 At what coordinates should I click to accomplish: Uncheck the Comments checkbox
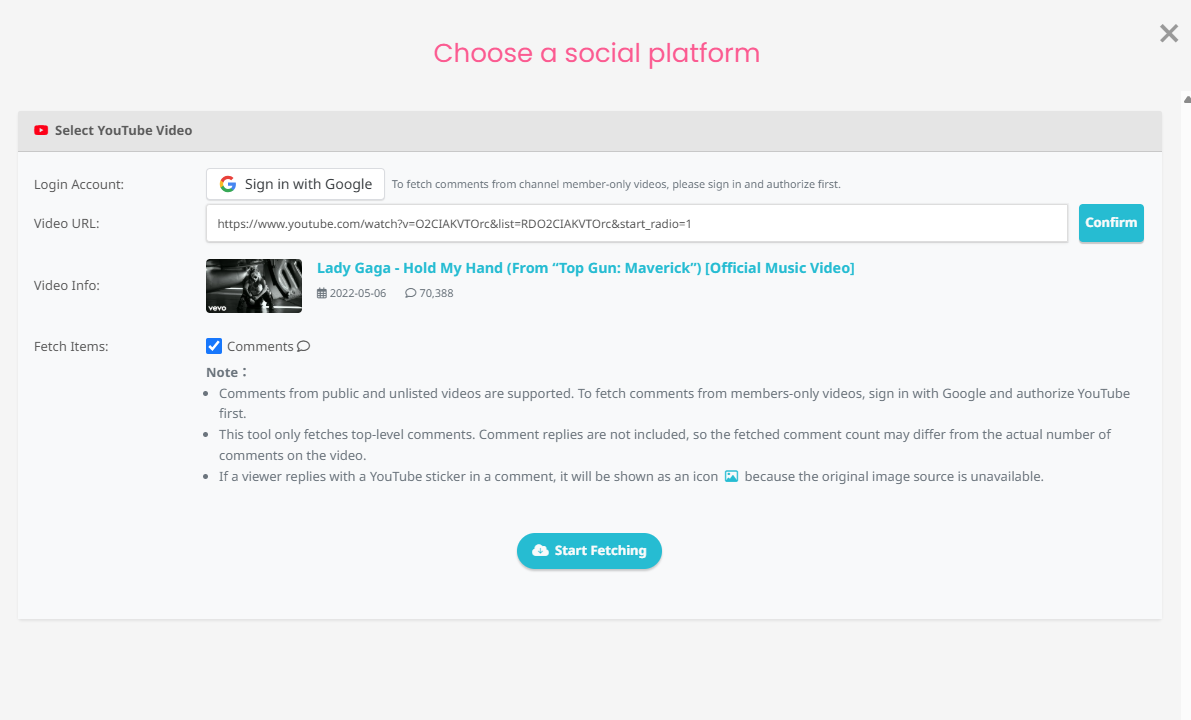point(214,346)
